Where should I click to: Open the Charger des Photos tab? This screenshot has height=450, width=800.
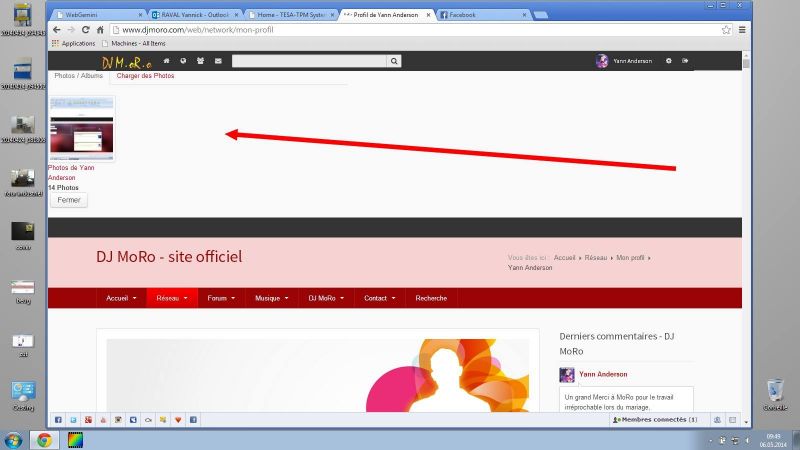[x=145, y=76]
